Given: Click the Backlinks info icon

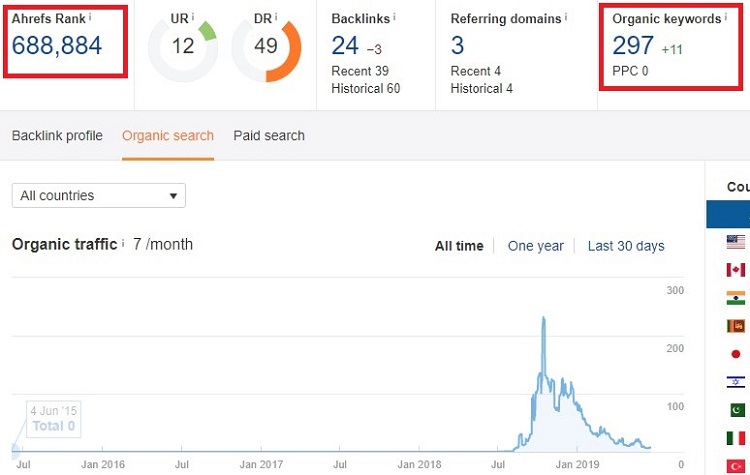Looking at the screenshot, I should click(394, 17).
